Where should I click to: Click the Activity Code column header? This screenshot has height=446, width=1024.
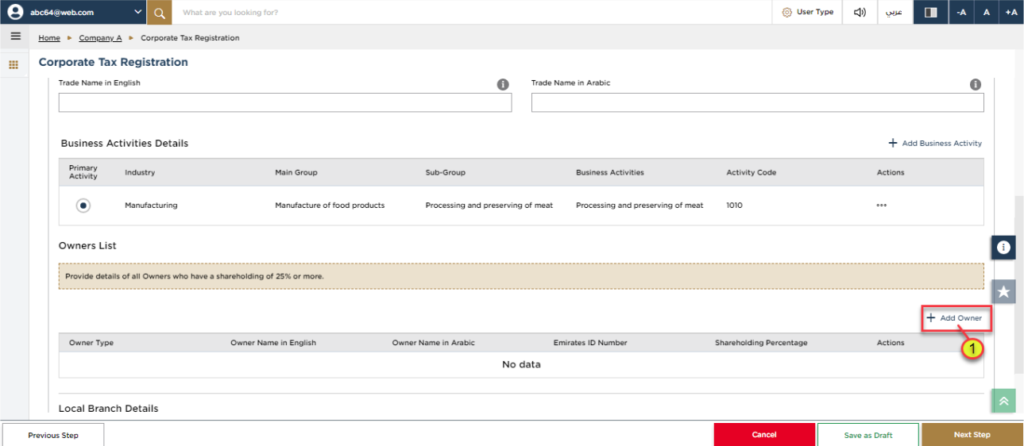tap(751, 172)
